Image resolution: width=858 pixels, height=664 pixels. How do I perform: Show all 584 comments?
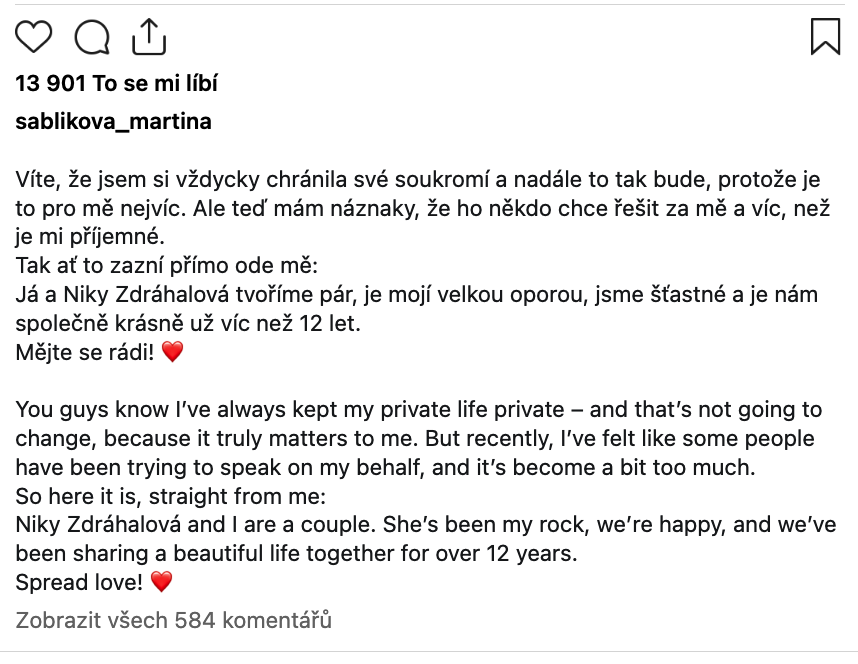click(173, 620)
